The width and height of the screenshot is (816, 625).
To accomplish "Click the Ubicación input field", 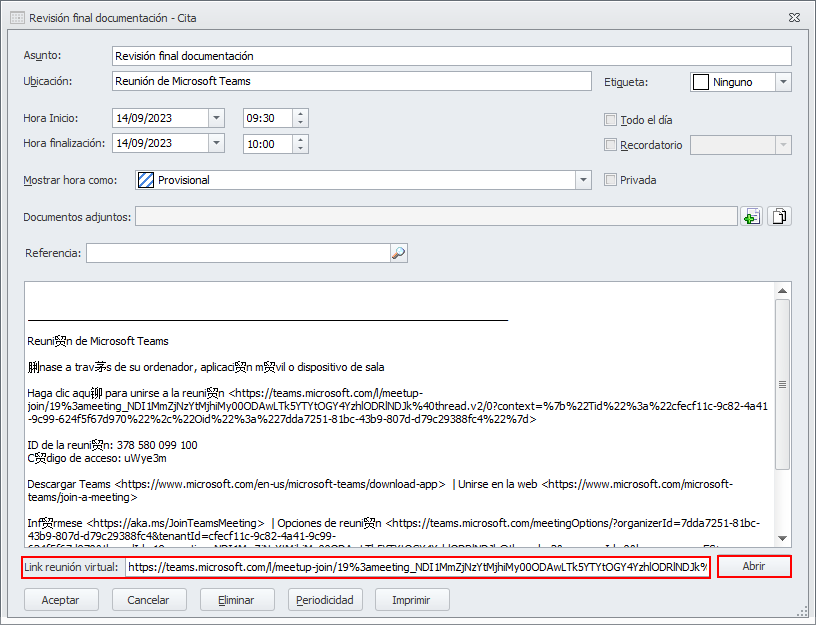I will point(352,81).
